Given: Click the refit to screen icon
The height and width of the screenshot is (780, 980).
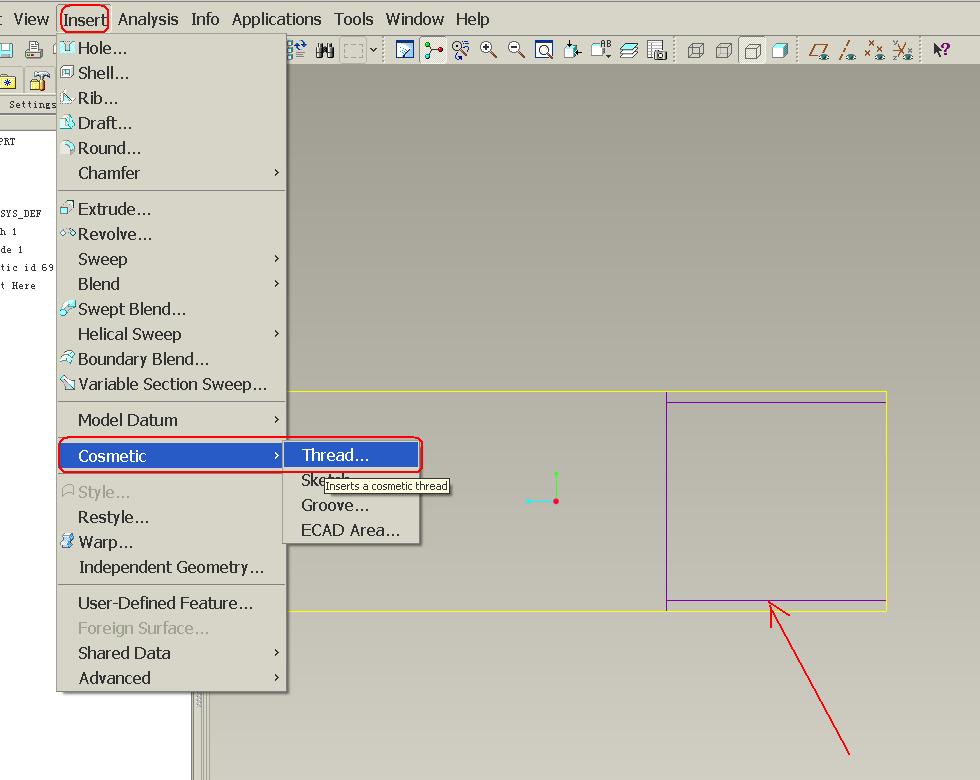Looking at the screenshot, I should (544, 50).
